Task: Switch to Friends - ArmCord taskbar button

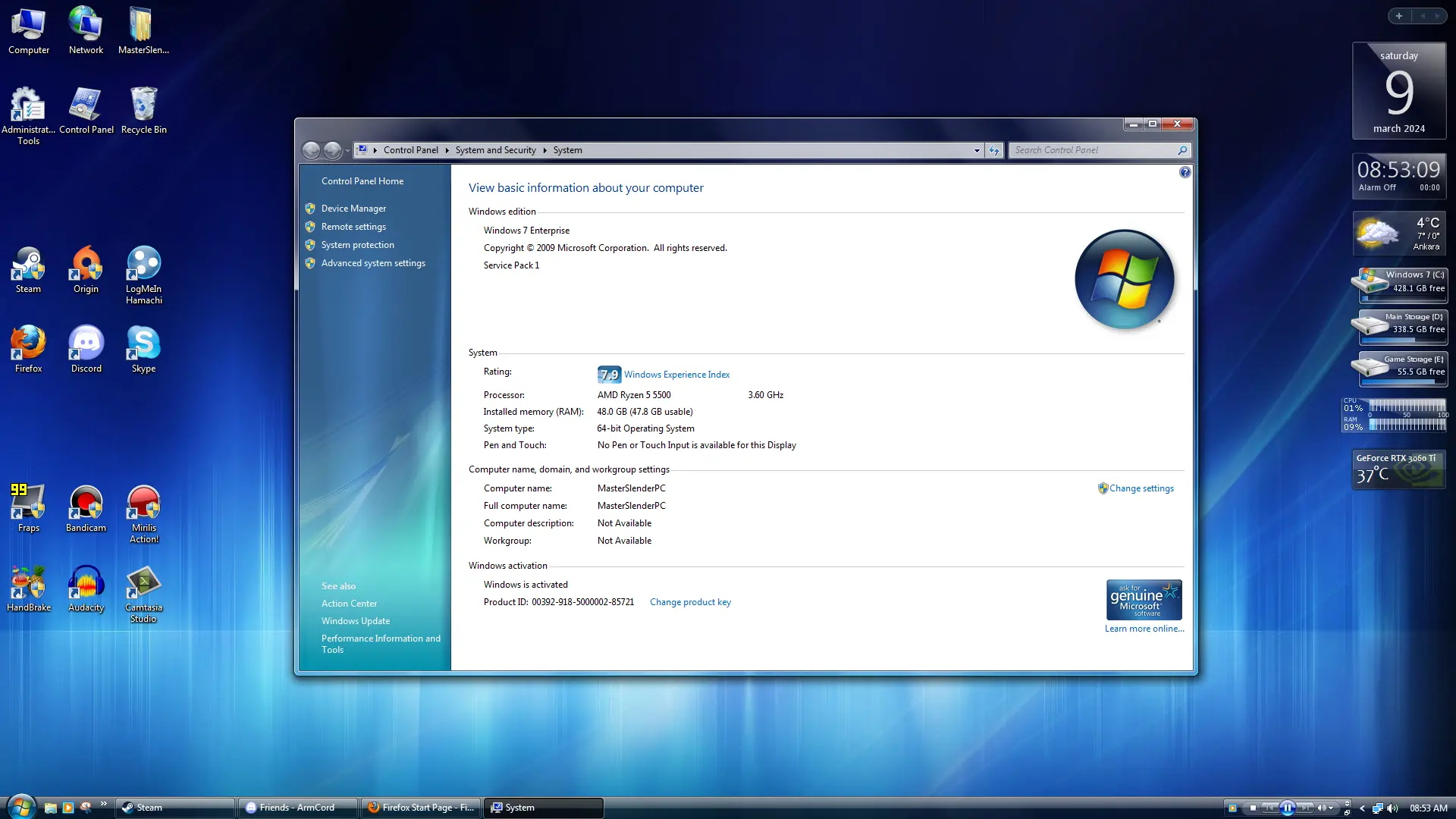Action: click(x=298, y=808)
